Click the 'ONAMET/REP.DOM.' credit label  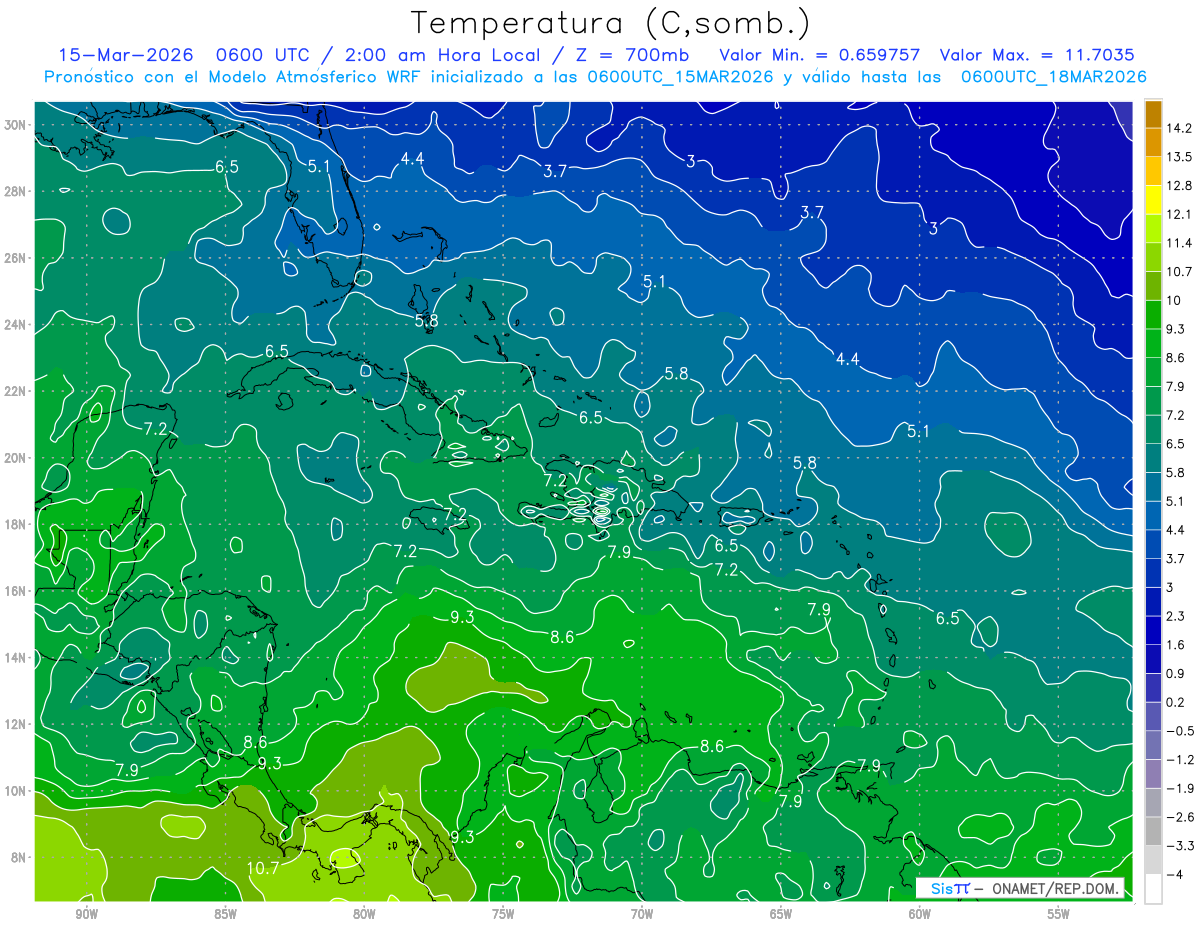(x=1053, y=888)
